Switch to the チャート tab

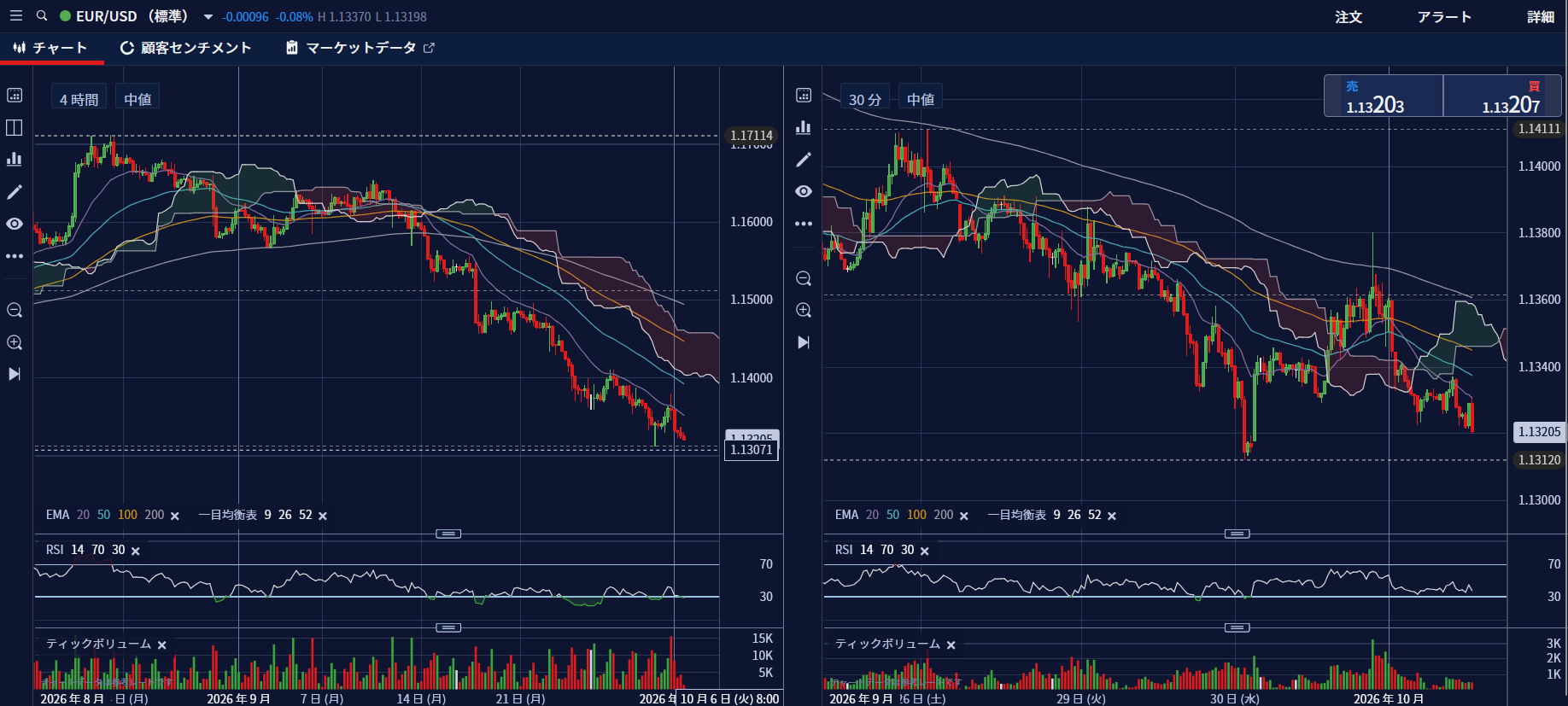51,48
